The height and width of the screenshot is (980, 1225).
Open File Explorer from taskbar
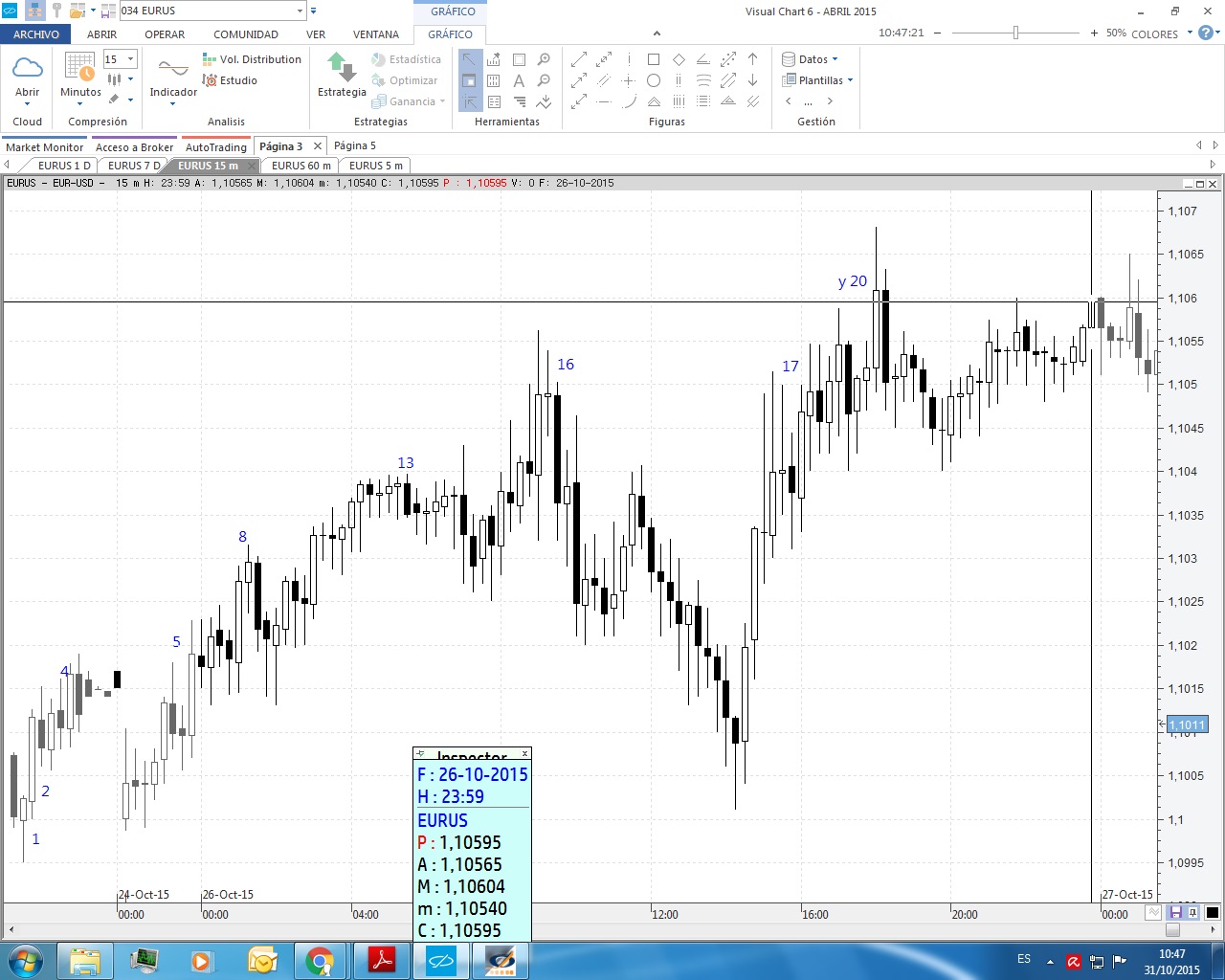click(x=85, y=960)
